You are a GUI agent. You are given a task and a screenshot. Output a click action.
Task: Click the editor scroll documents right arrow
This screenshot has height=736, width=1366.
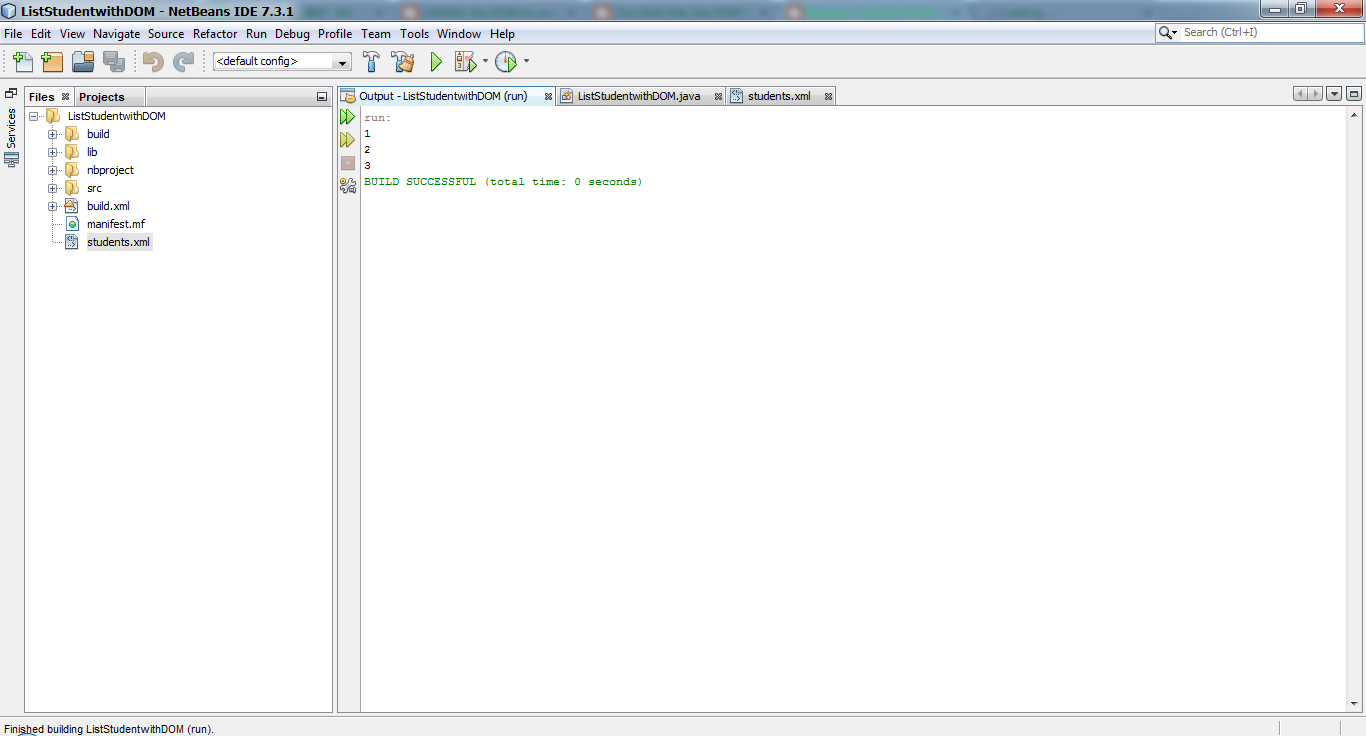[1315, 94]
